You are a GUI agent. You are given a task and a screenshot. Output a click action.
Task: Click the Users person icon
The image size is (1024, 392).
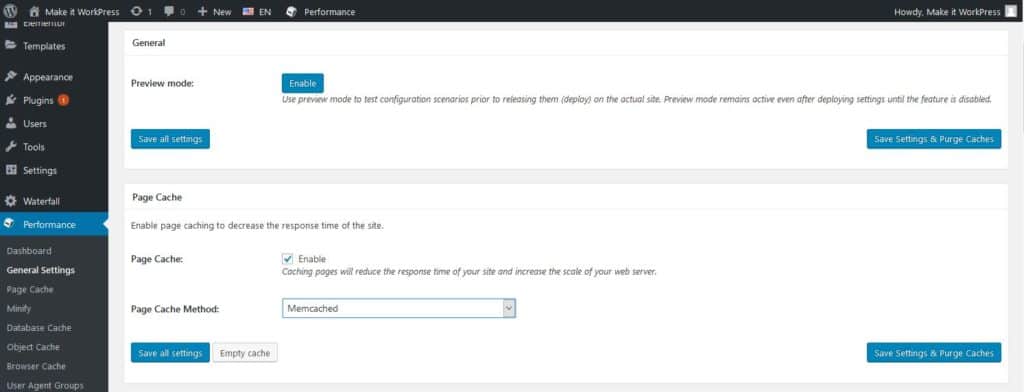click(x=10, y=123)
